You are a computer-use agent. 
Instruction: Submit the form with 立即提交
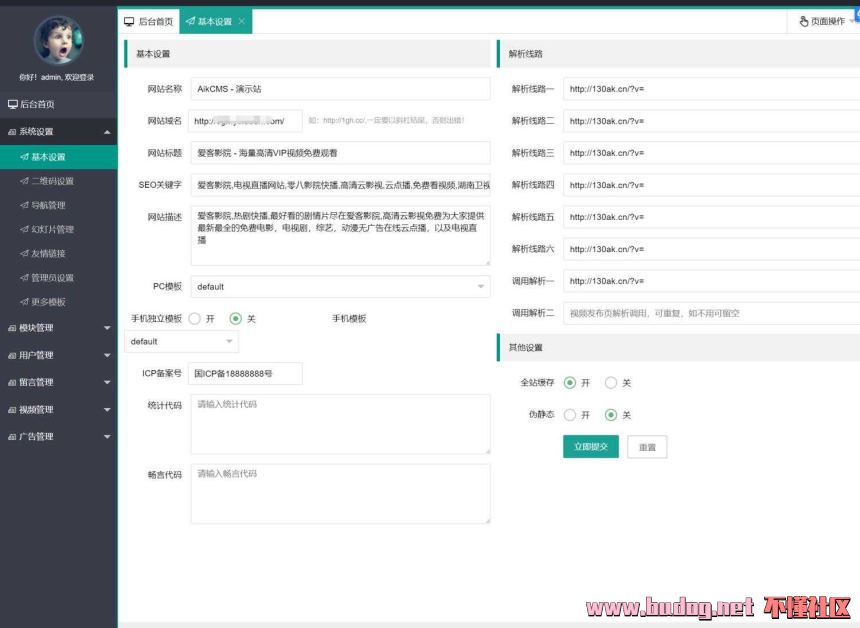pyautogui.click(x=591, y=446)
